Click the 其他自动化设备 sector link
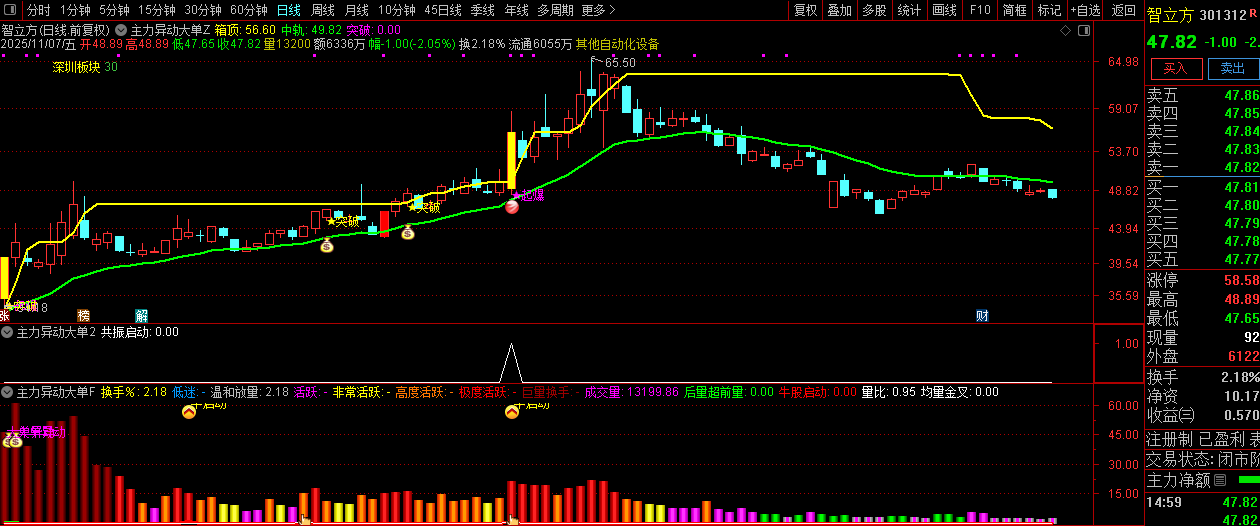Image resolution: width=1260 pixels, height=526 pixels. click(x=617, y=45)
